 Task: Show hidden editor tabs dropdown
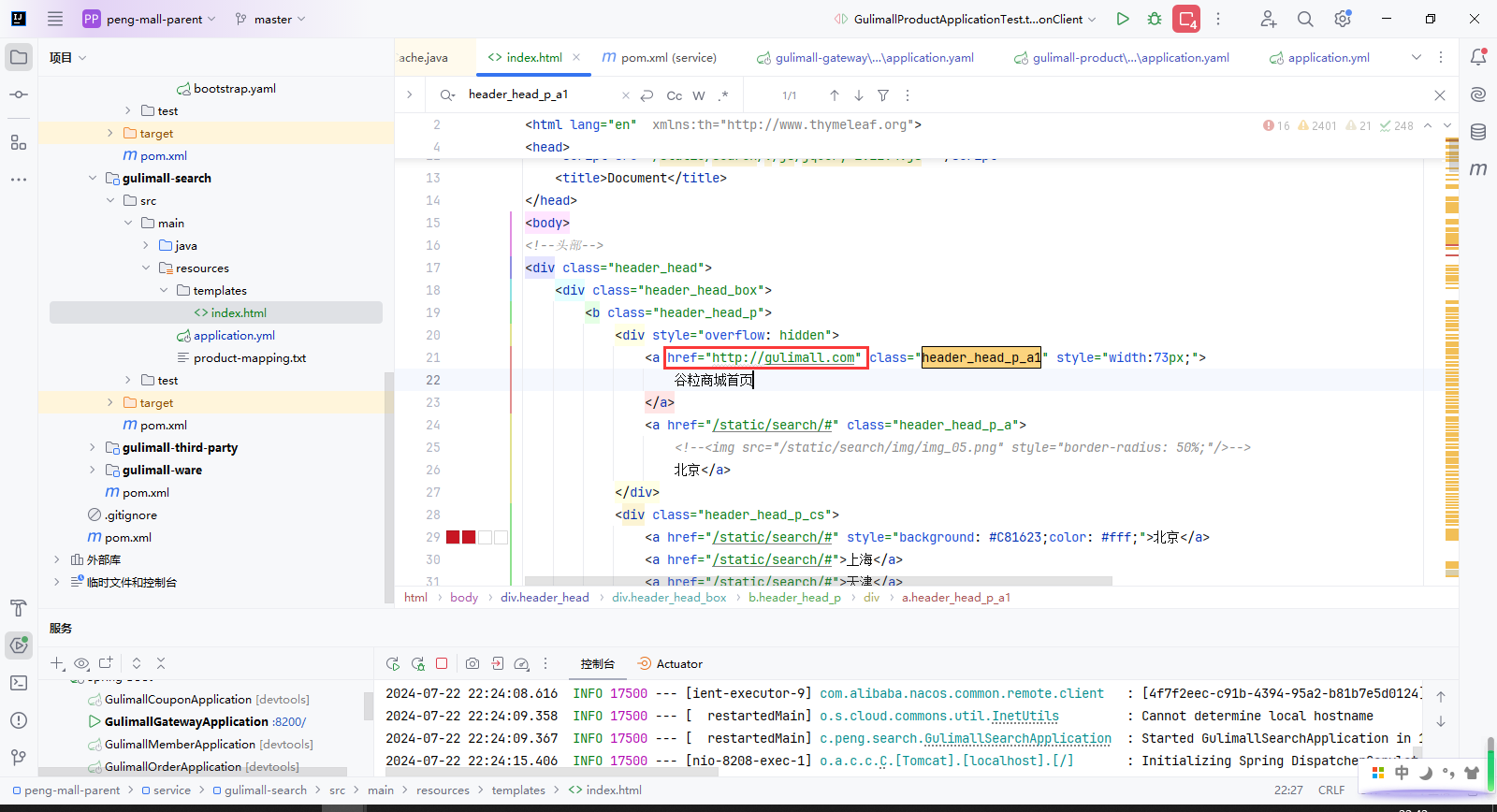[x=1417, y=57]
